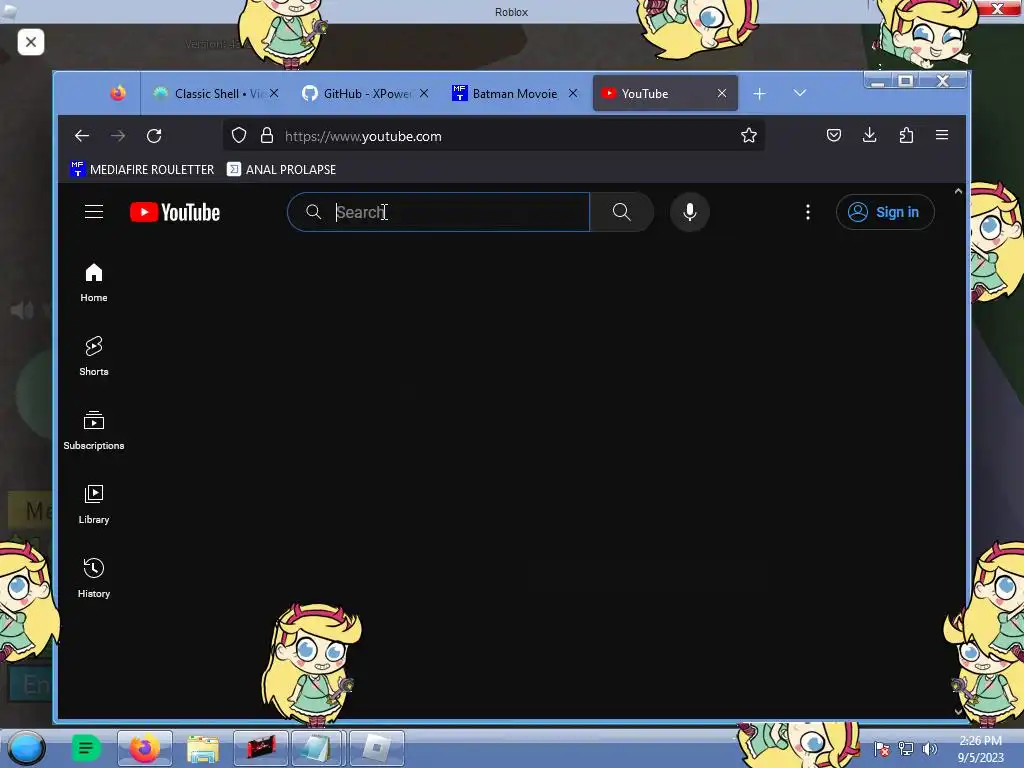
Task: Bookmark this page with star icon
Action: [748, 135]
